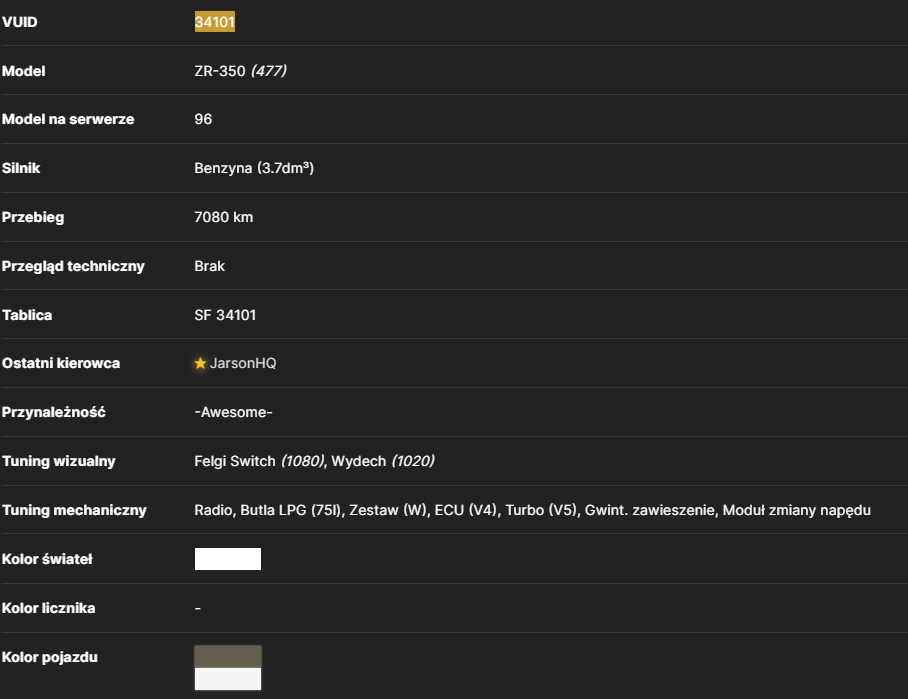Click ECU (V4) in mechanical tuning
Viewport: 908px width, 699px height.
tap(466, 510)
